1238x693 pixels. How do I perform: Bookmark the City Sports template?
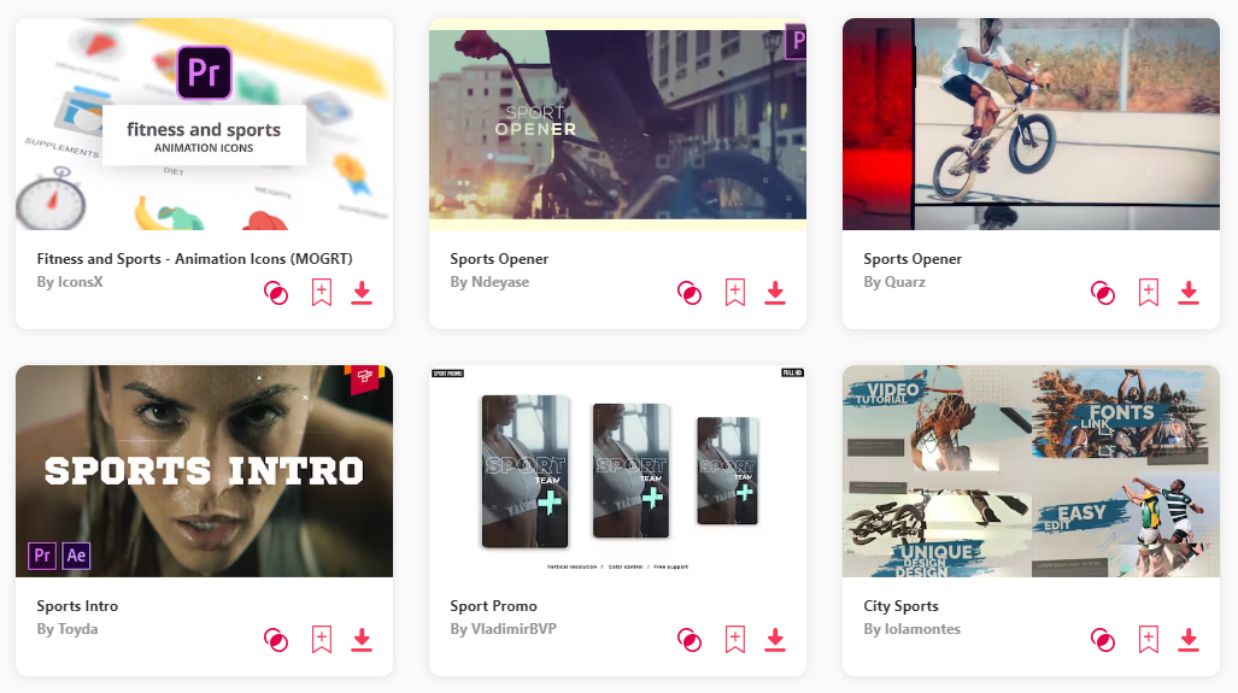pos(1148,640)
